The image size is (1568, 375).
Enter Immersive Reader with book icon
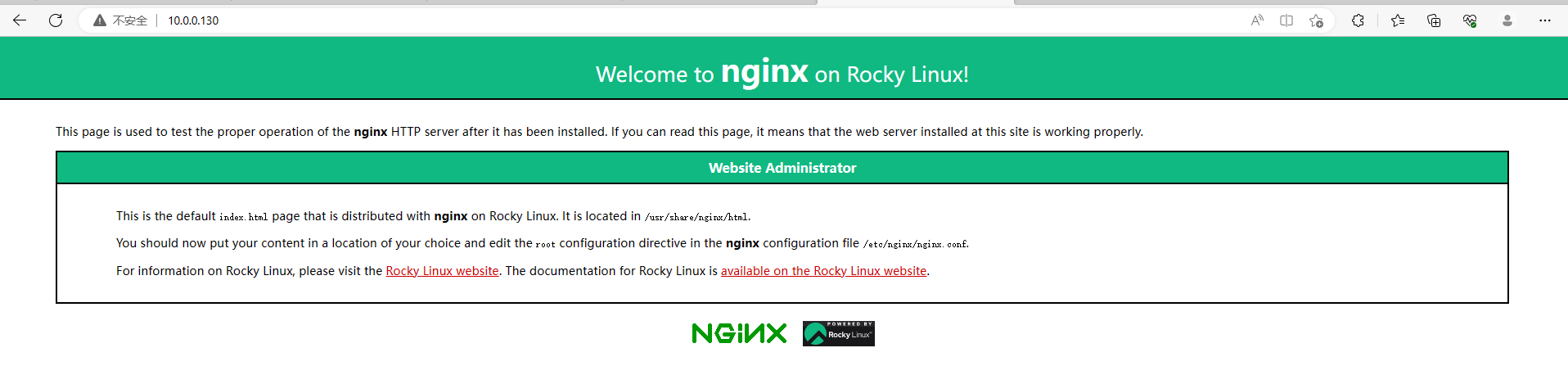1286,20
